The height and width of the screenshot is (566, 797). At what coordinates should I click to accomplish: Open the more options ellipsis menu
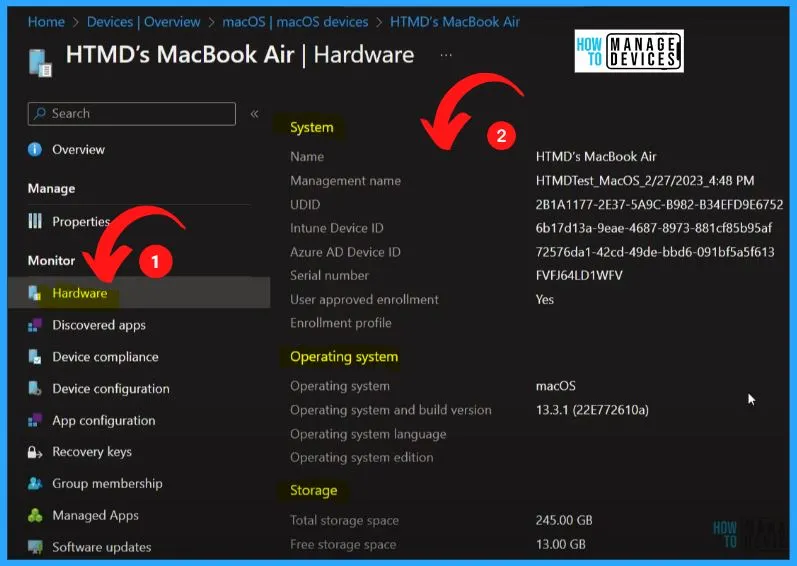[446, 55]
